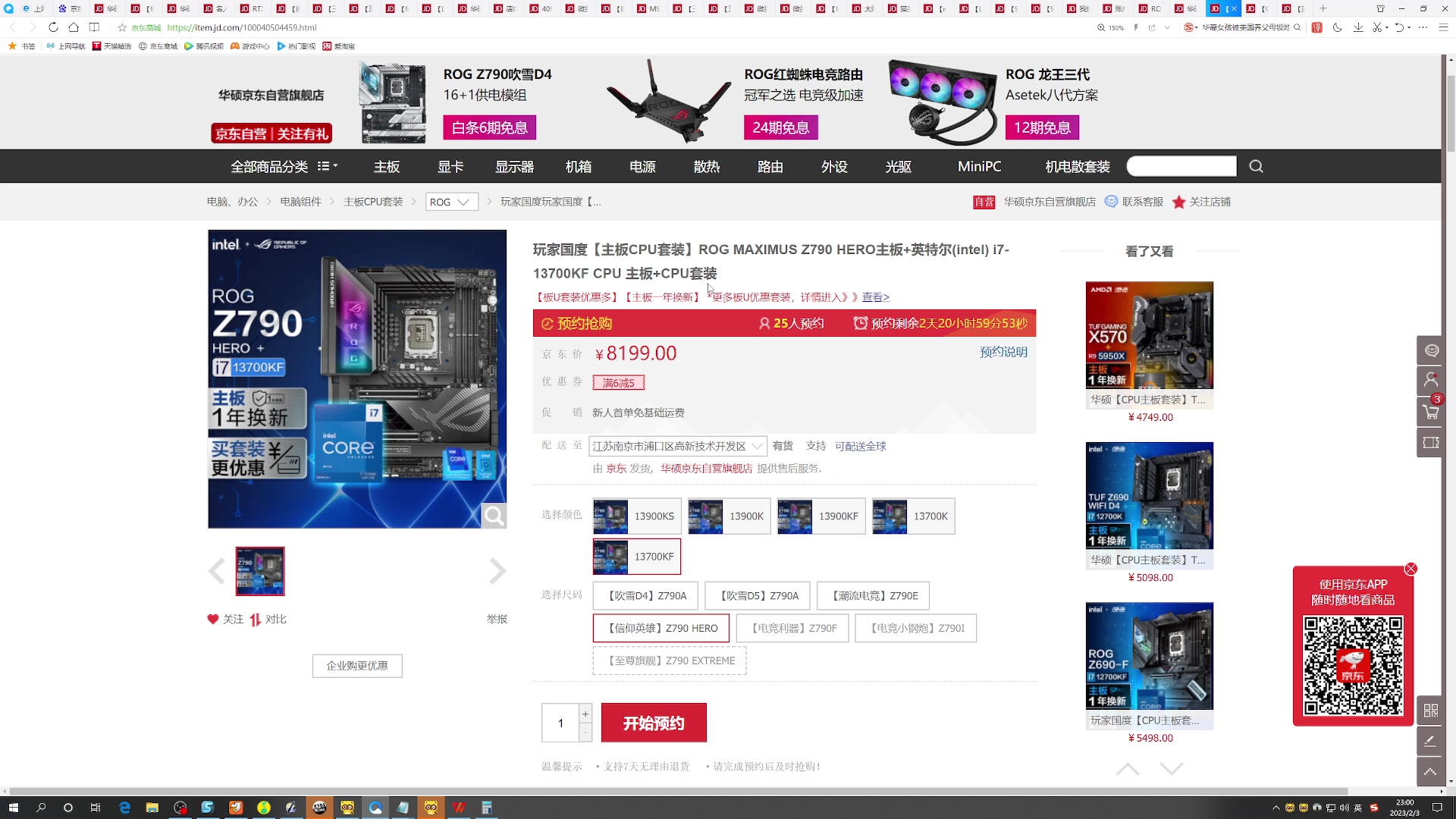Open the MiniPC navigation menu item

[x=979, y=167]
